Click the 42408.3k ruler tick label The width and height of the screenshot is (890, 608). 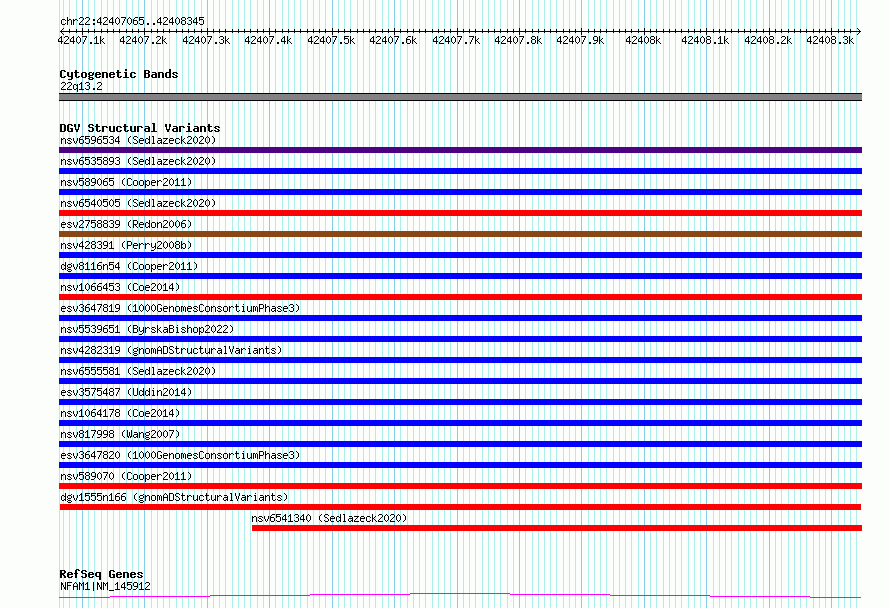click(830, 40)
